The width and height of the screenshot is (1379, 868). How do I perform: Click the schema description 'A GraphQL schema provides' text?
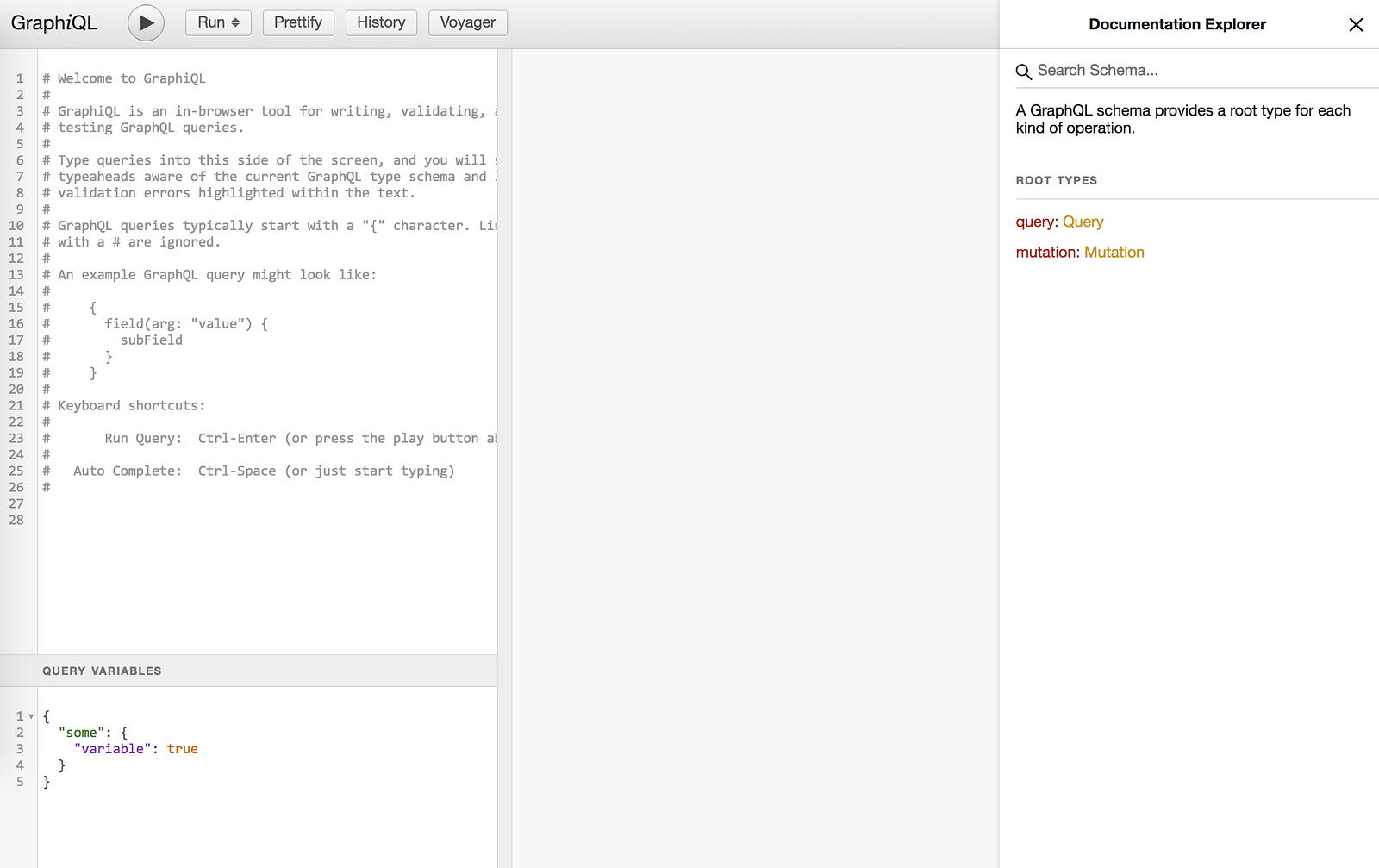(1183, 119)
